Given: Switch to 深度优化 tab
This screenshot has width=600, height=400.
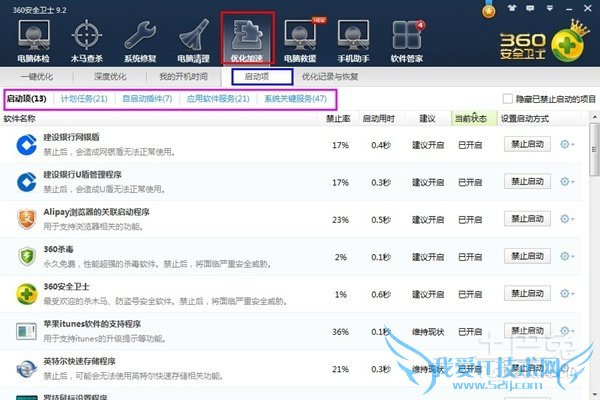Looking at the screenshot, I should pyautogui.click(x=110, y=77).
